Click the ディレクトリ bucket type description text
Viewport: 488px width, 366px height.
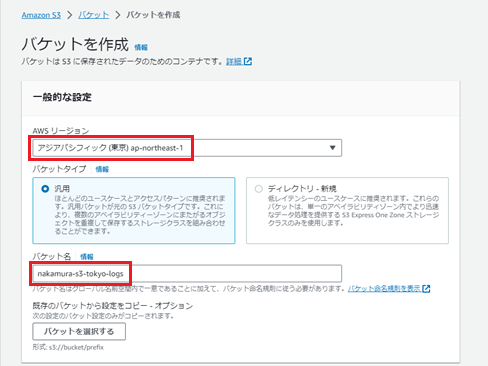tap(353, 211)
